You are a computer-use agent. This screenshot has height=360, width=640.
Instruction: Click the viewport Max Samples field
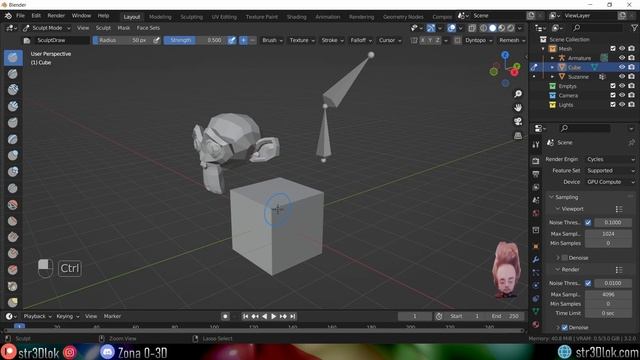[608, 234]
